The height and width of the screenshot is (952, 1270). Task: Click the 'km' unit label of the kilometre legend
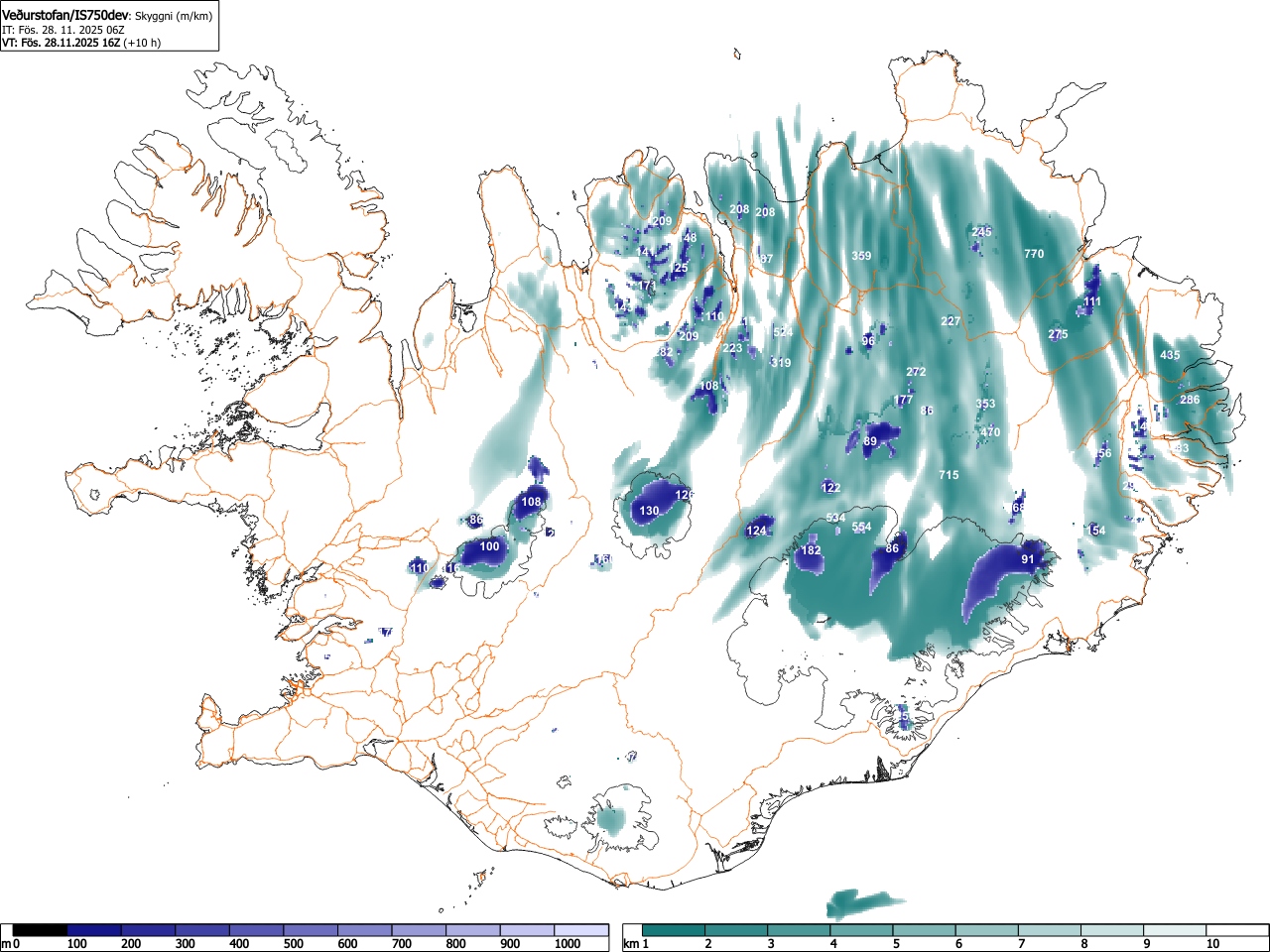(x=630, y=944)
